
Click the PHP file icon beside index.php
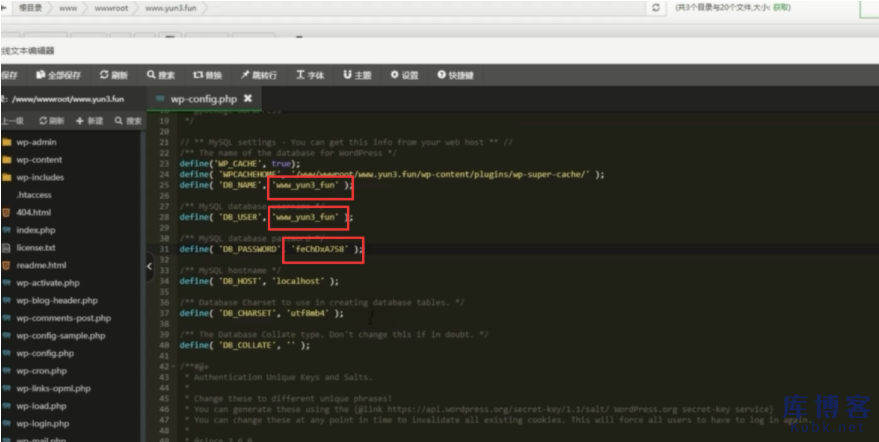(x=7, y=230)
